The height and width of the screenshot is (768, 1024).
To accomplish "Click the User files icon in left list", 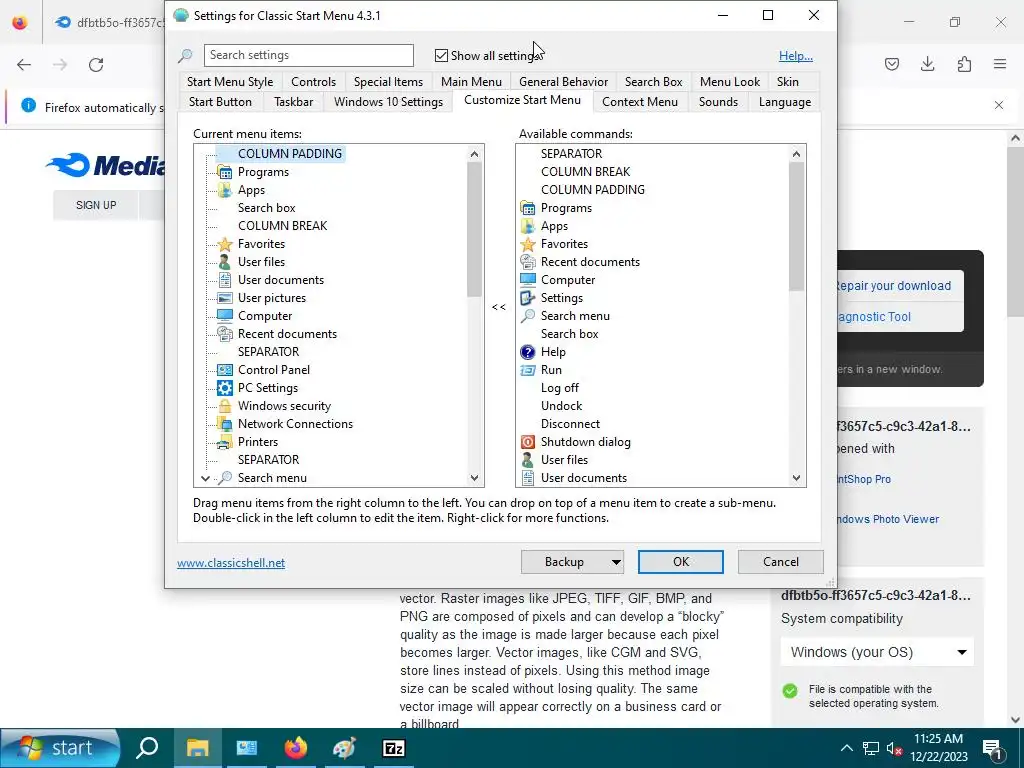I will tap(225, 262).
